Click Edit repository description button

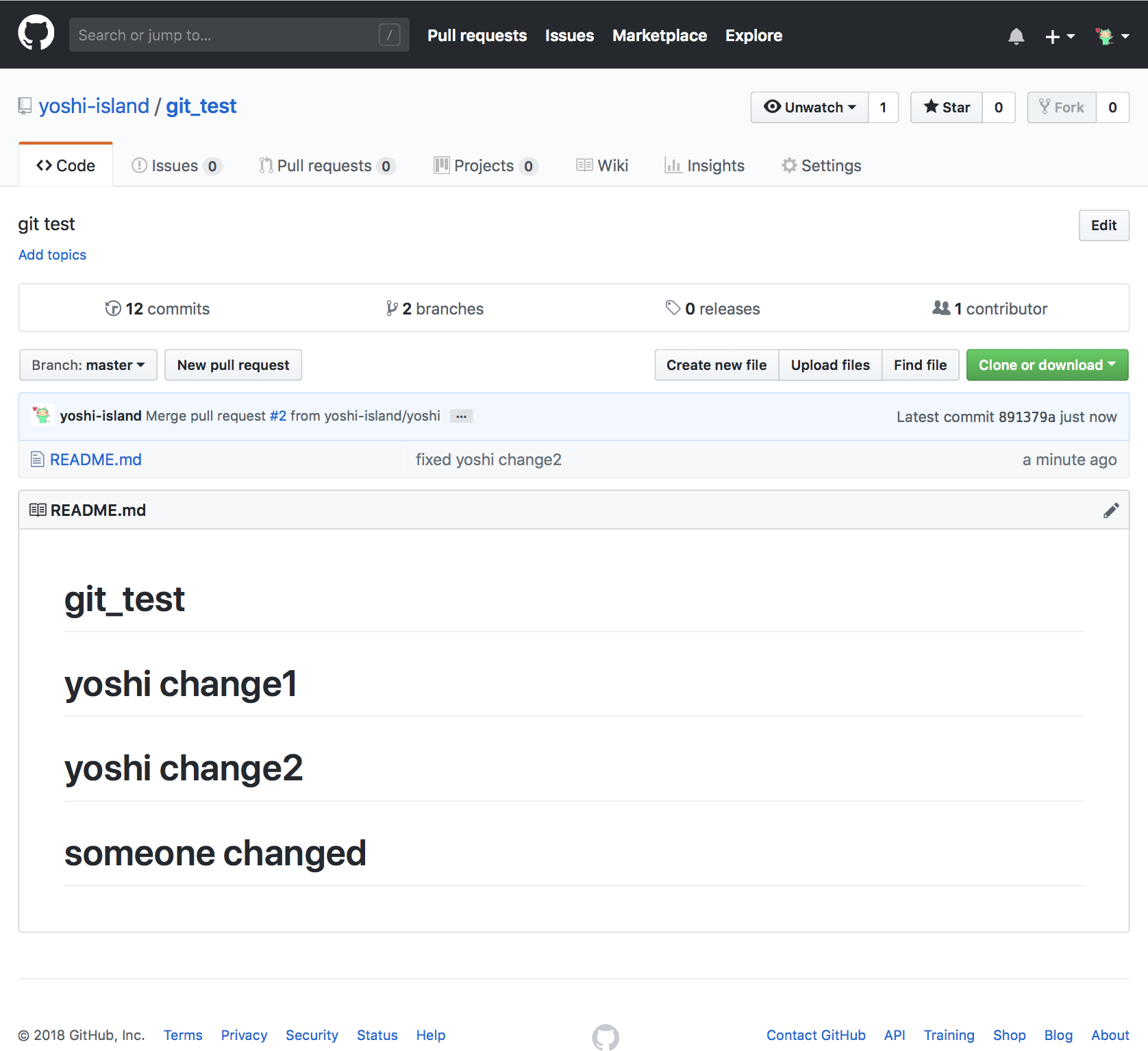click(1103, 225)
